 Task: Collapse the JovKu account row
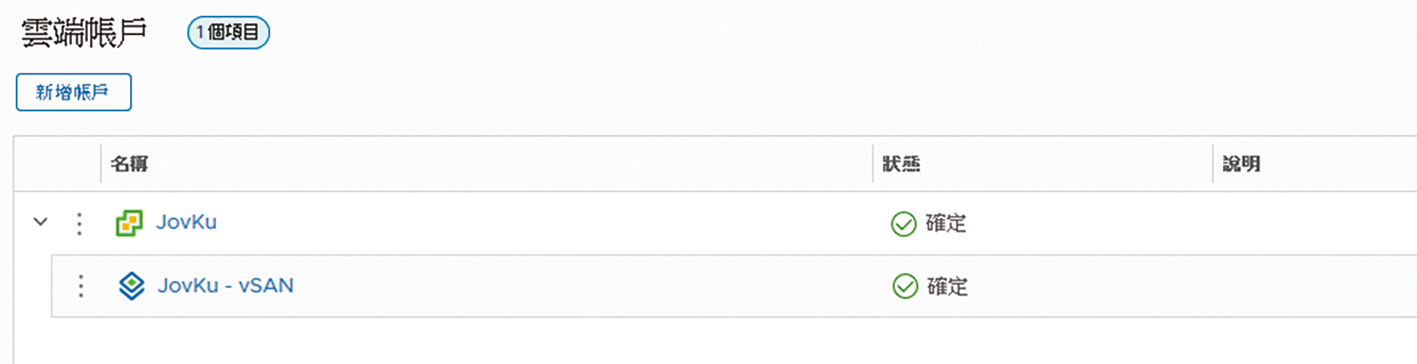40,222
